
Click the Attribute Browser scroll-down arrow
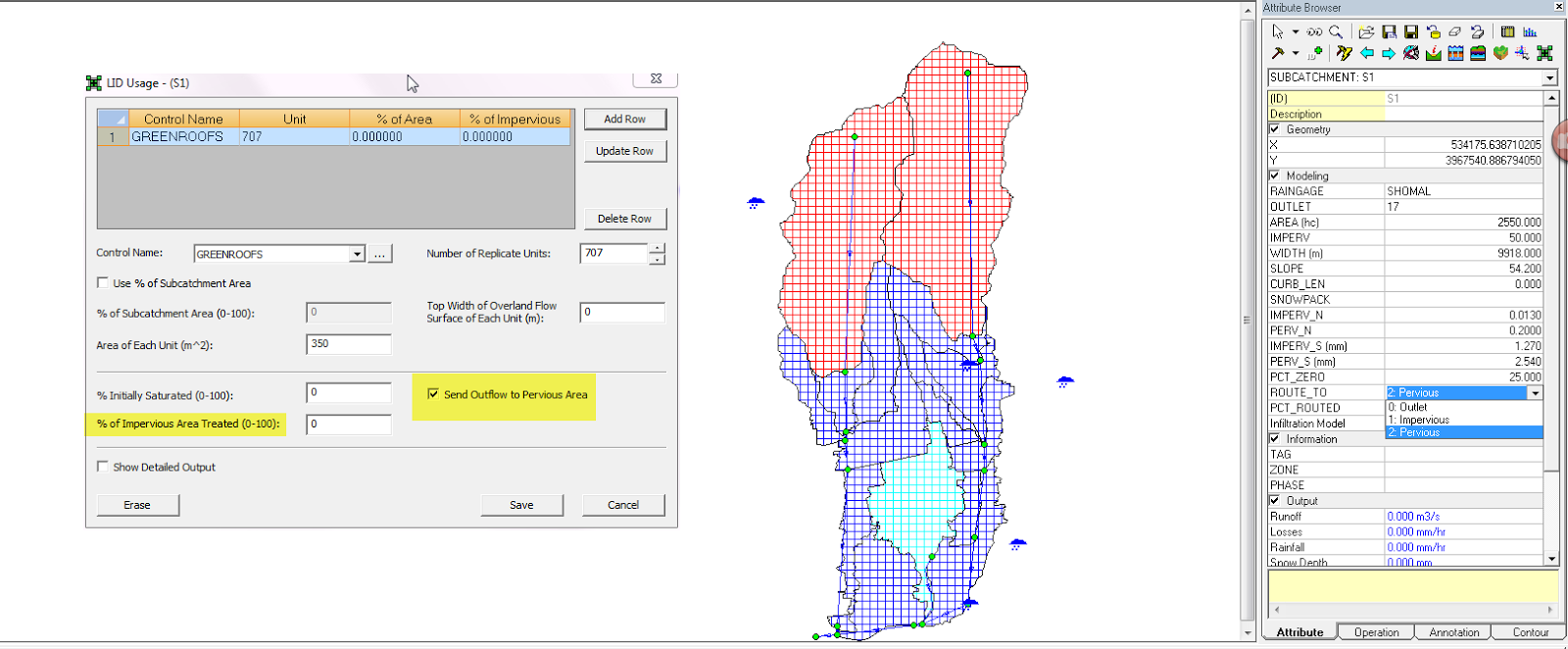[x=1551, y=559]
